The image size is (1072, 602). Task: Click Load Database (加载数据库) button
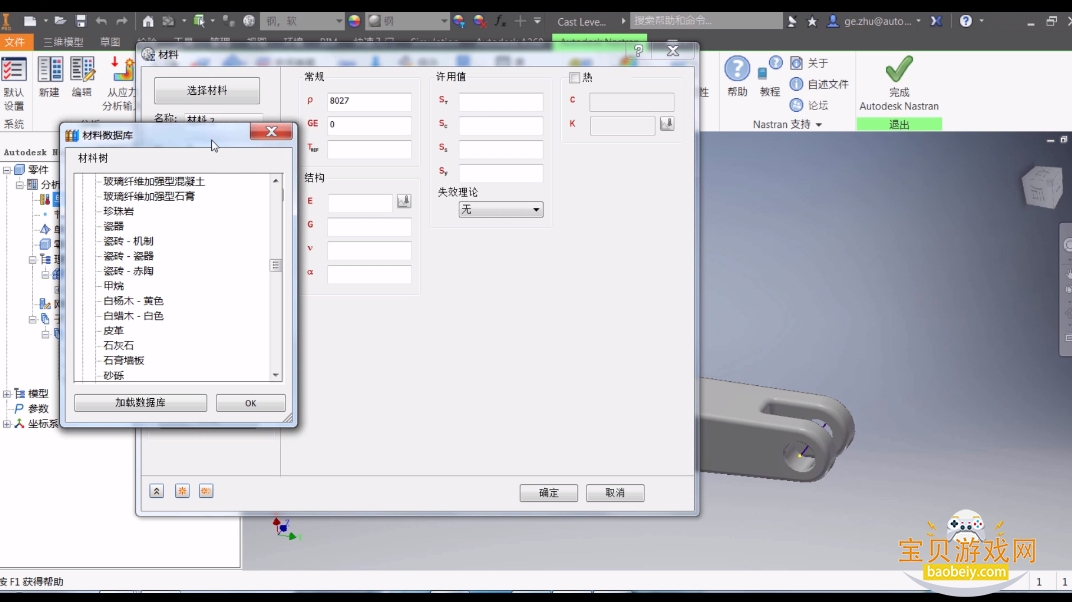click(x=140, y=402)
